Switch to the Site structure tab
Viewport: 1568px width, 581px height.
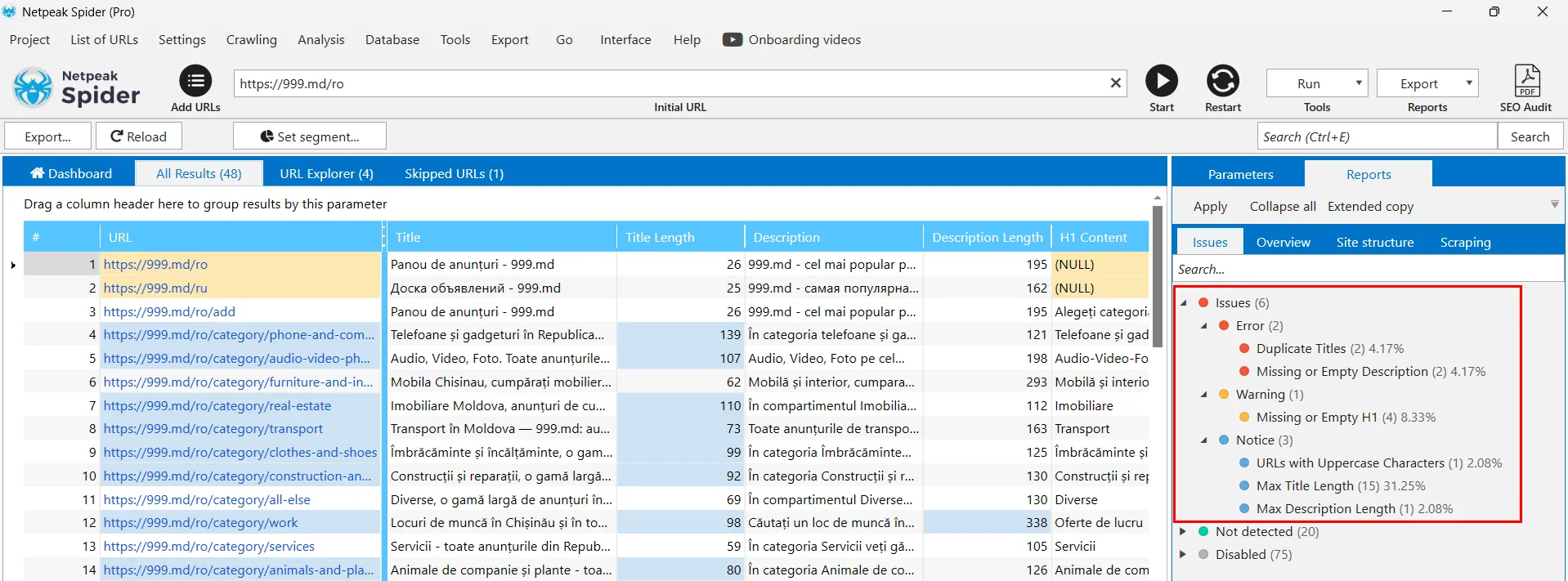1374,242
